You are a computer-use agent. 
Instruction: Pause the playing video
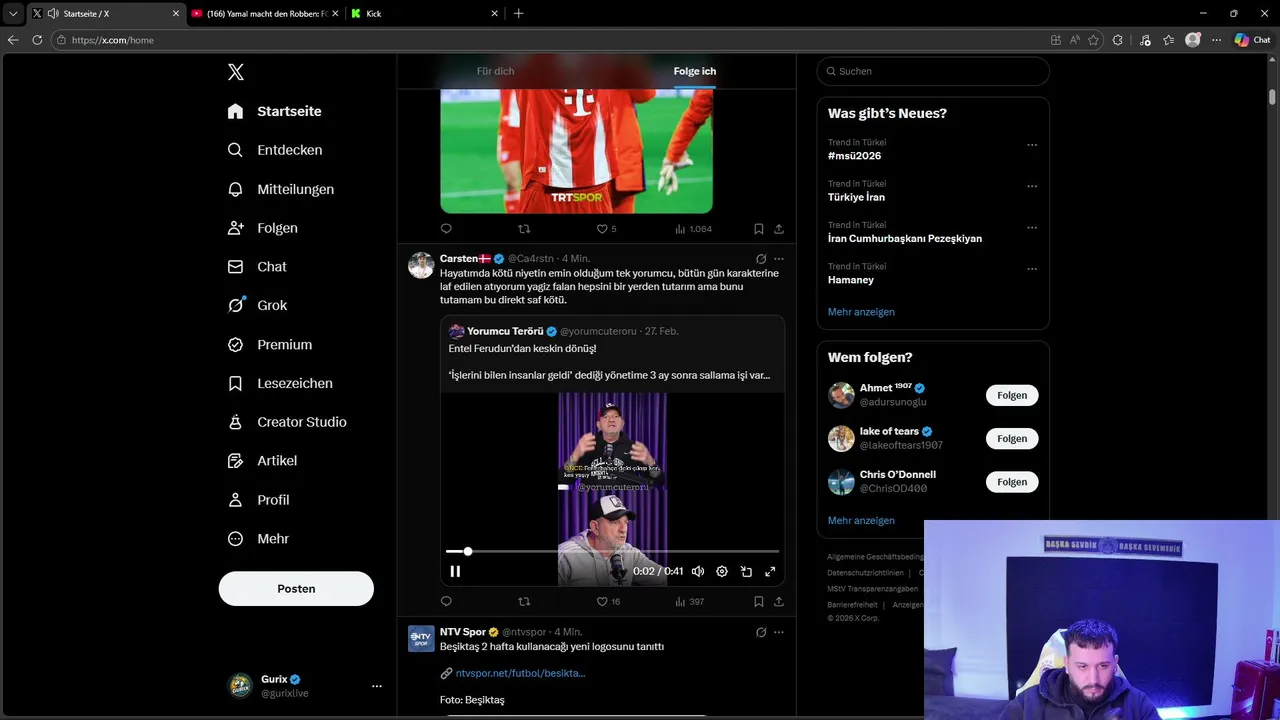click(455, 572)
